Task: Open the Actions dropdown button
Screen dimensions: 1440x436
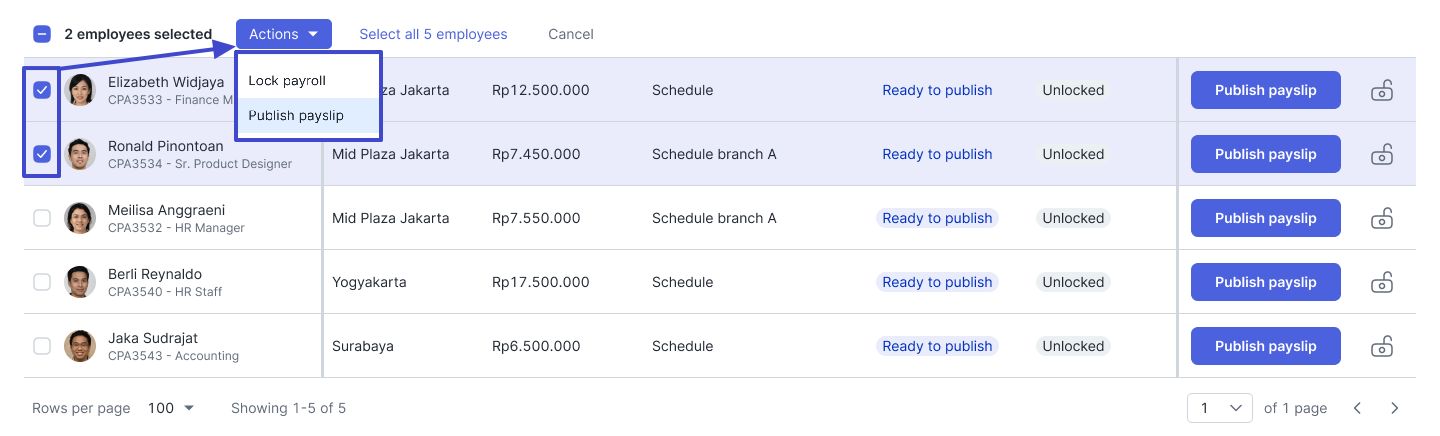Action: [x=283, y=34]
